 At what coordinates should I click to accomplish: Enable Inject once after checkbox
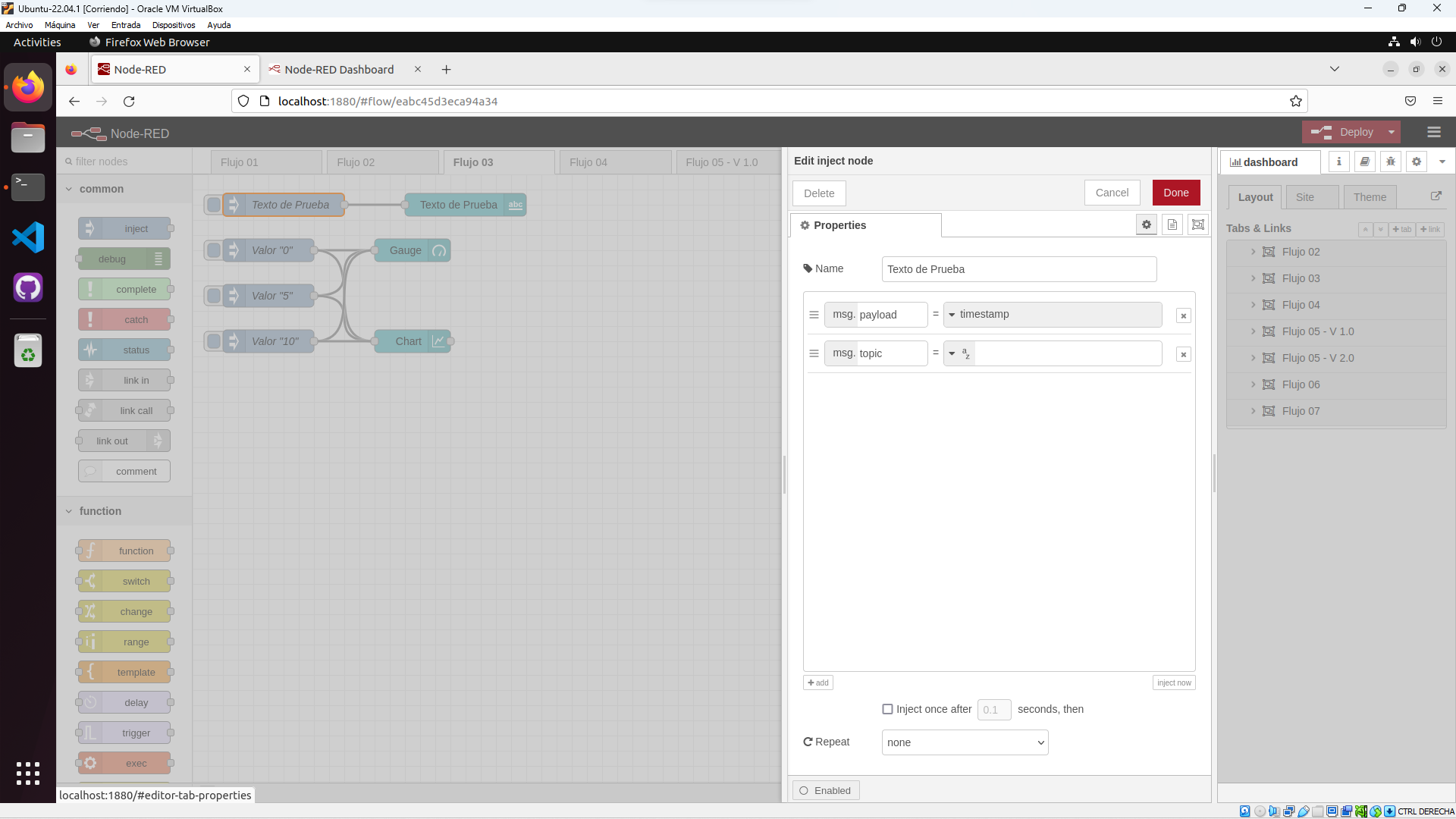coord(887,709)
